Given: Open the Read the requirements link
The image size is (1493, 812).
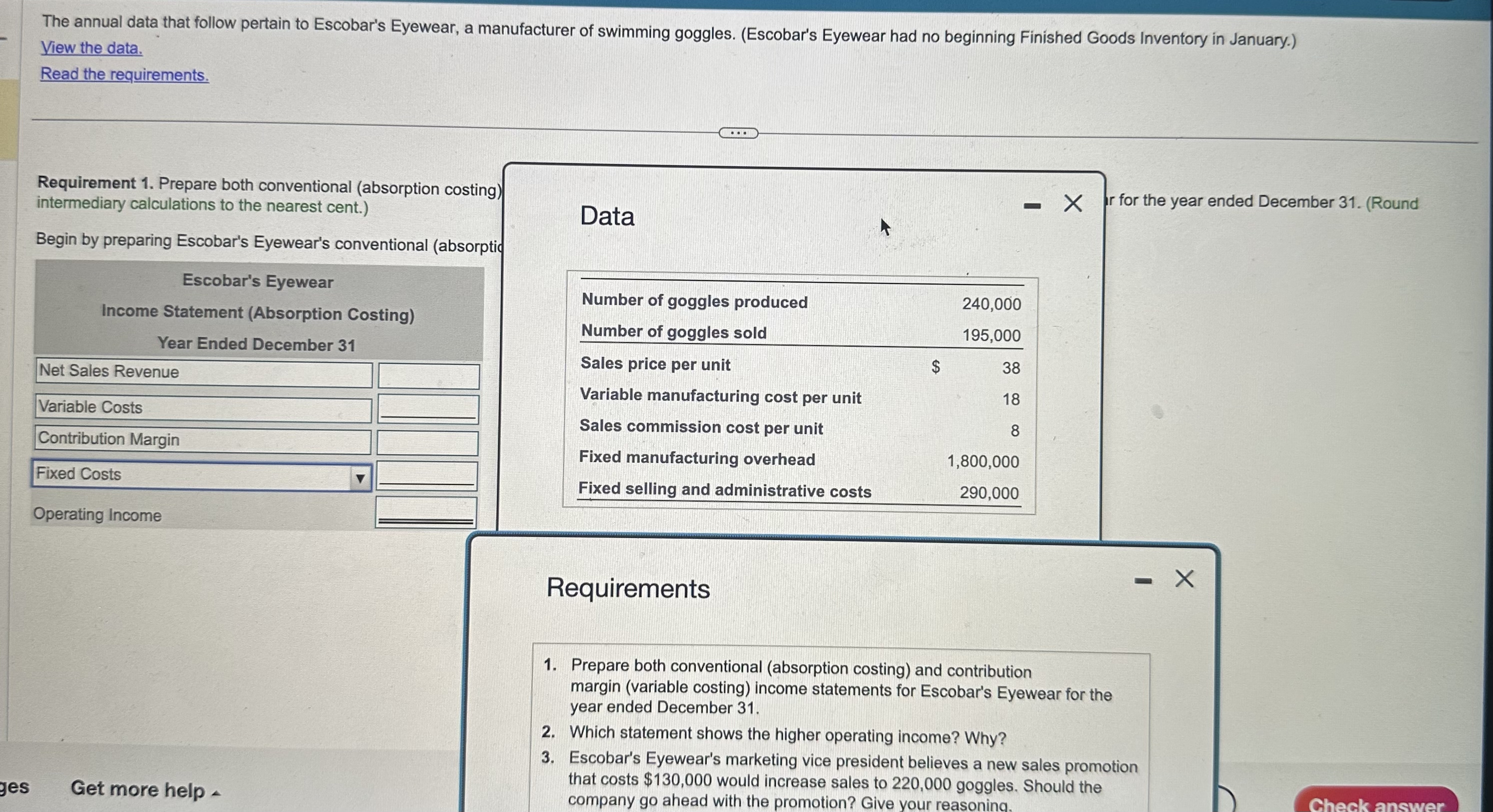Looking at the screenshot, I should pos(124,75).
